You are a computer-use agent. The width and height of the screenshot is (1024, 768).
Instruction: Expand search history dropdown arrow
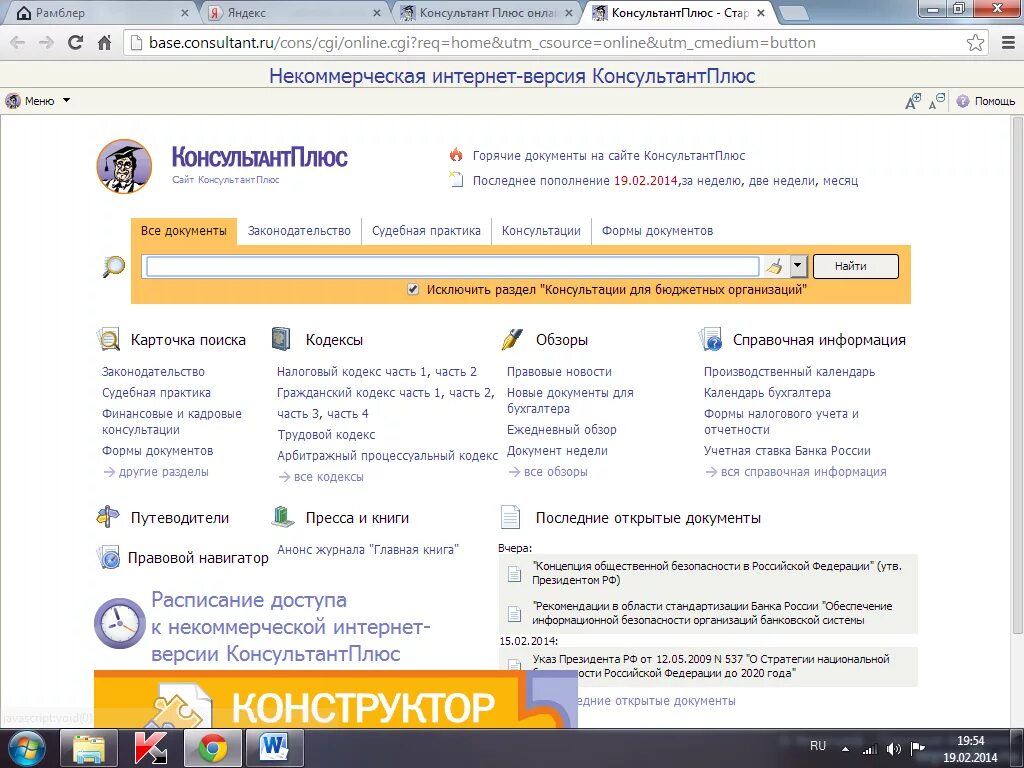(x=797, y=266)
